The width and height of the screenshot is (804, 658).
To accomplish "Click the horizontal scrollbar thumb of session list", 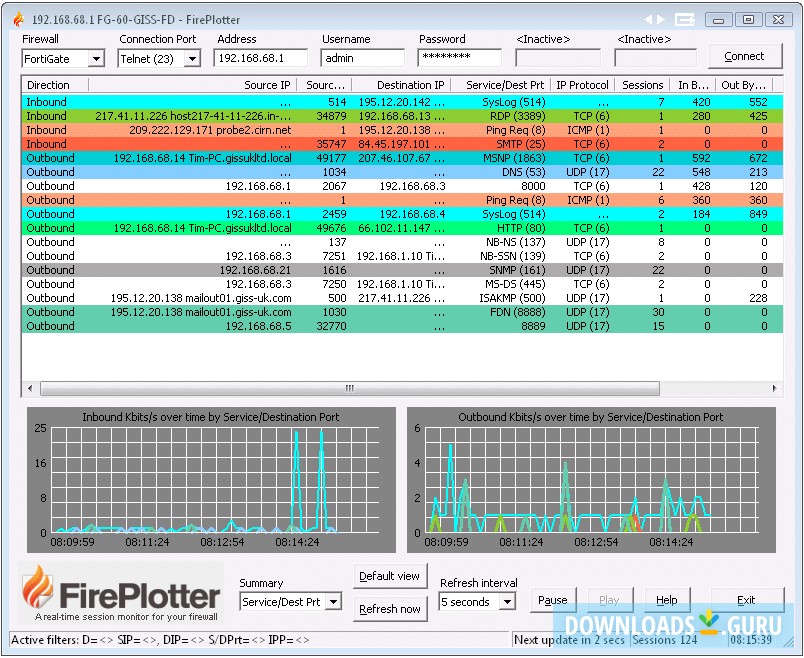I will tap(350, 388).
